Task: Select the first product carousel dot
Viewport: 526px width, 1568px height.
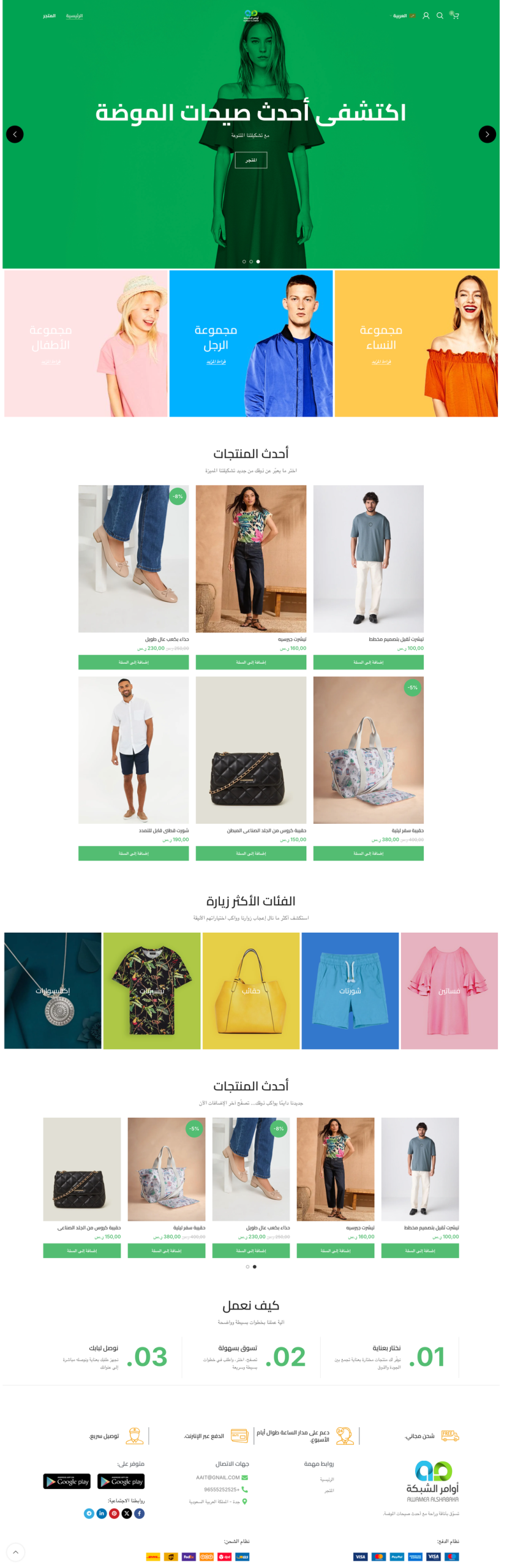Action: pos(247,1267)
